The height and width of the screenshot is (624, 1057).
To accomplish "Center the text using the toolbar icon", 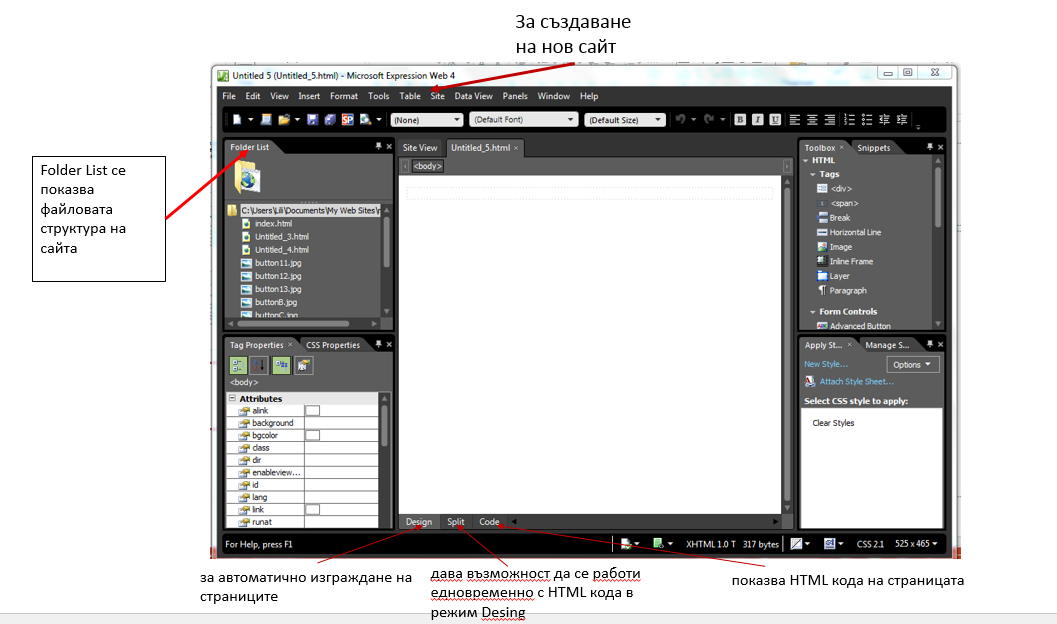I will click(x=812, y=119).
